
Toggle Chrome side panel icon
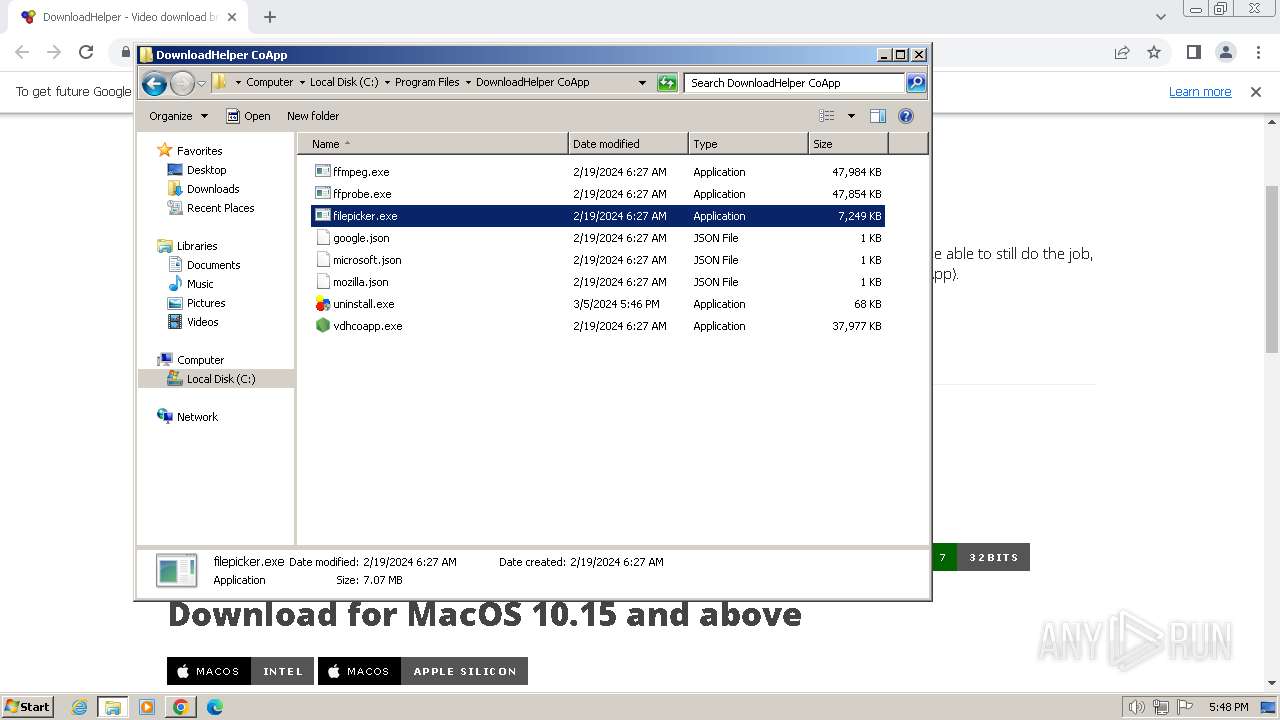click(1193, 52)
